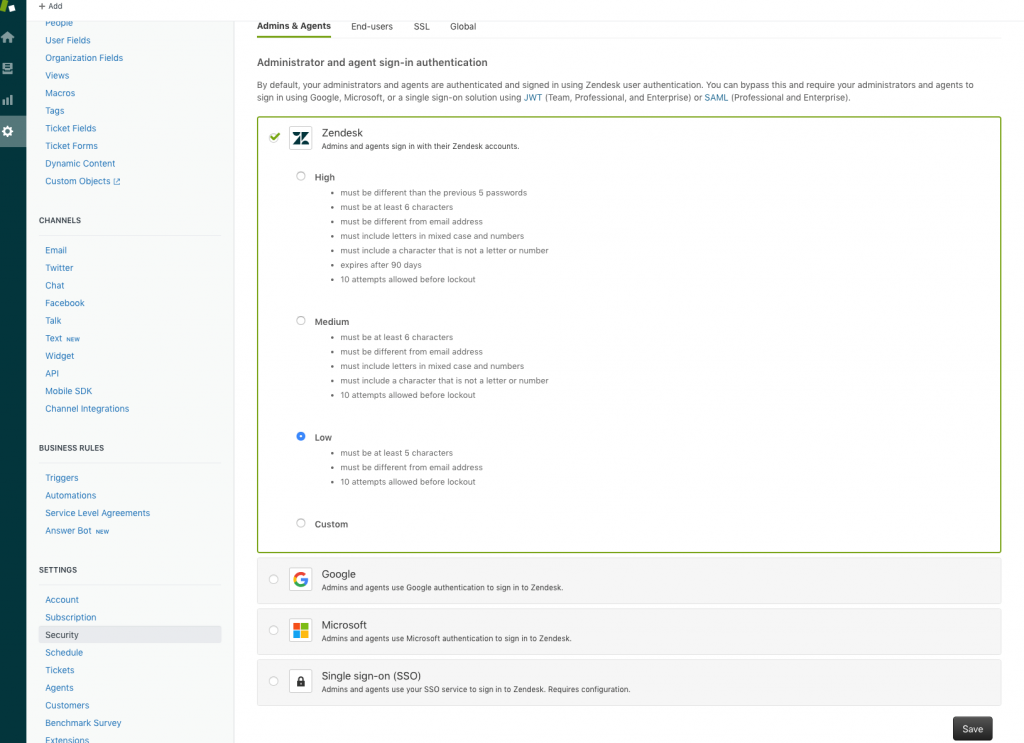
Task: Open the Reporting bar chart icon
Action: pos(8,100)
